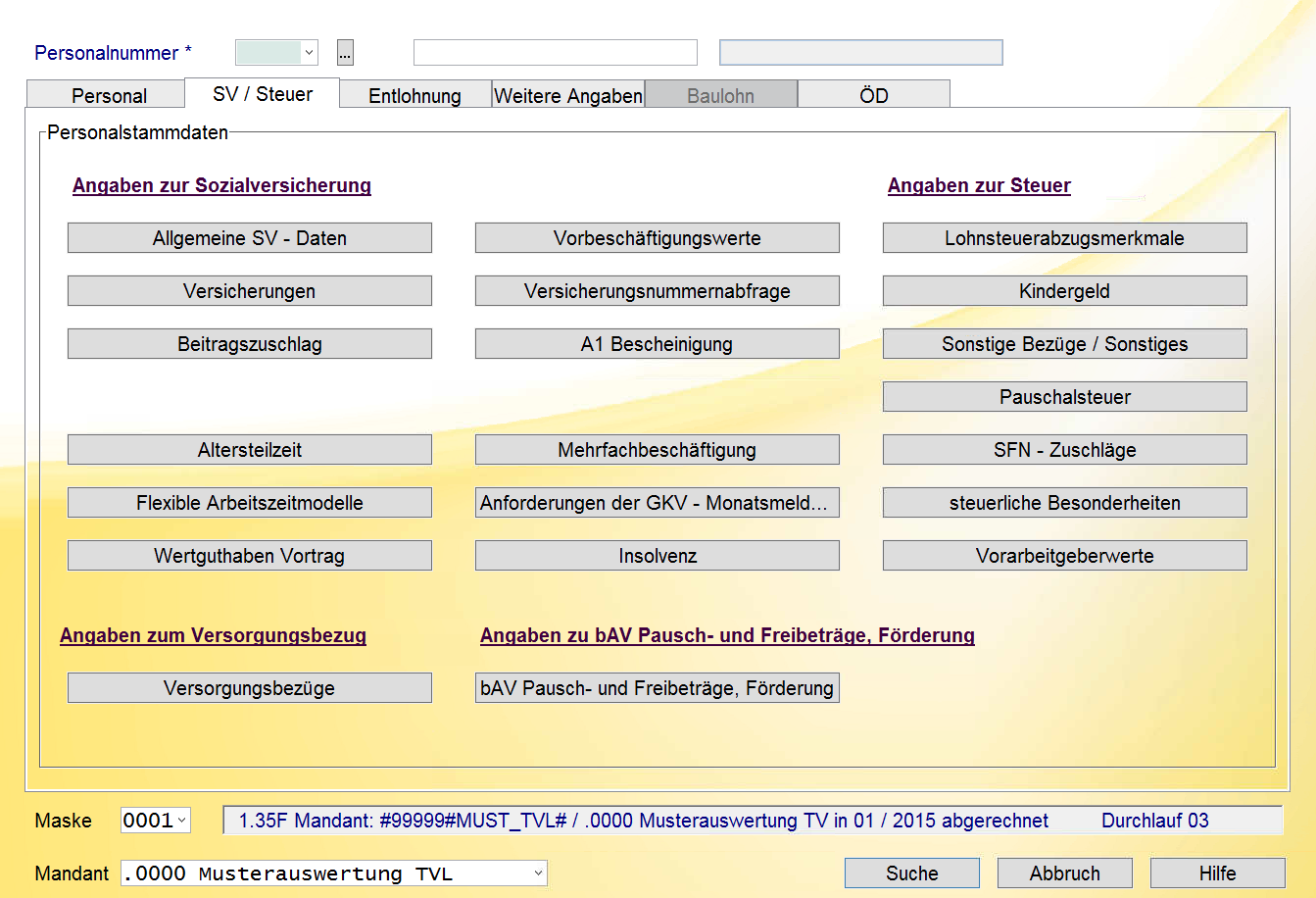This screenshot has height=898, width=1316.
Task: Open the Beitragszuschlag dialog
Action: pyautogui.click(x=250, y=344)
